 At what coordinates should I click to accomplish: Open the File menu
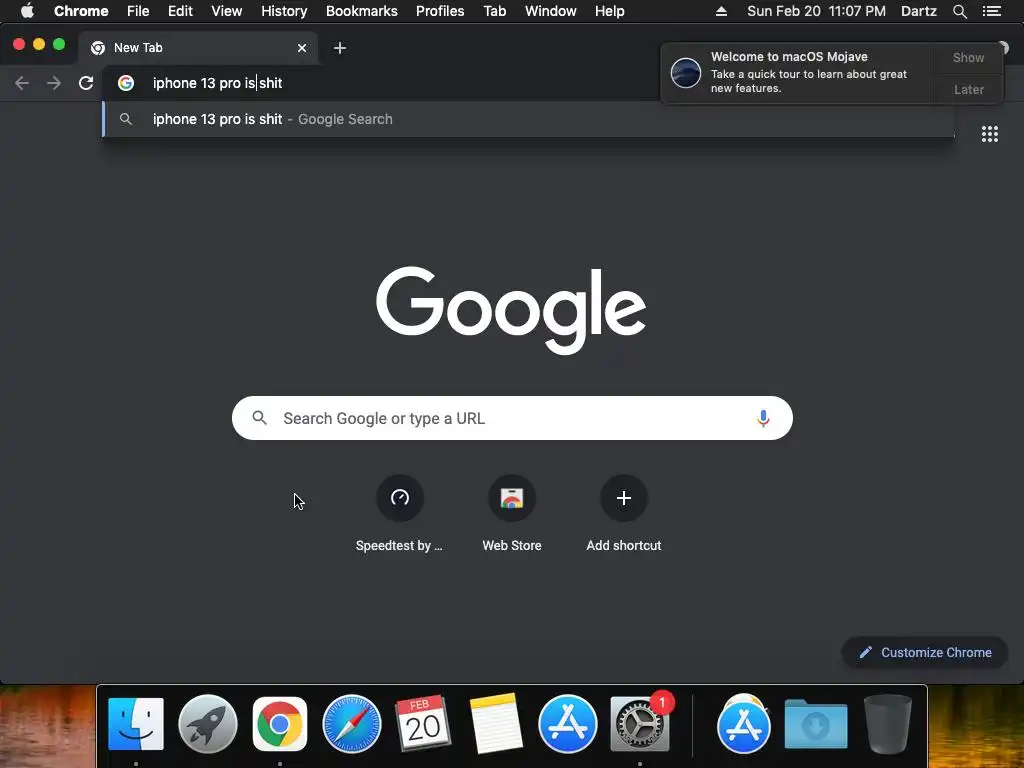138,11
